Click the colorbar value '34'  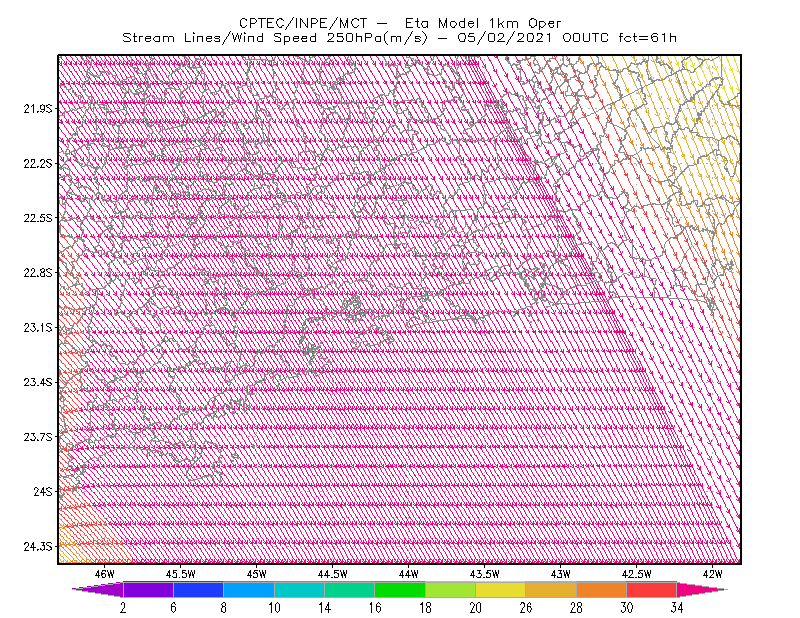677,608
